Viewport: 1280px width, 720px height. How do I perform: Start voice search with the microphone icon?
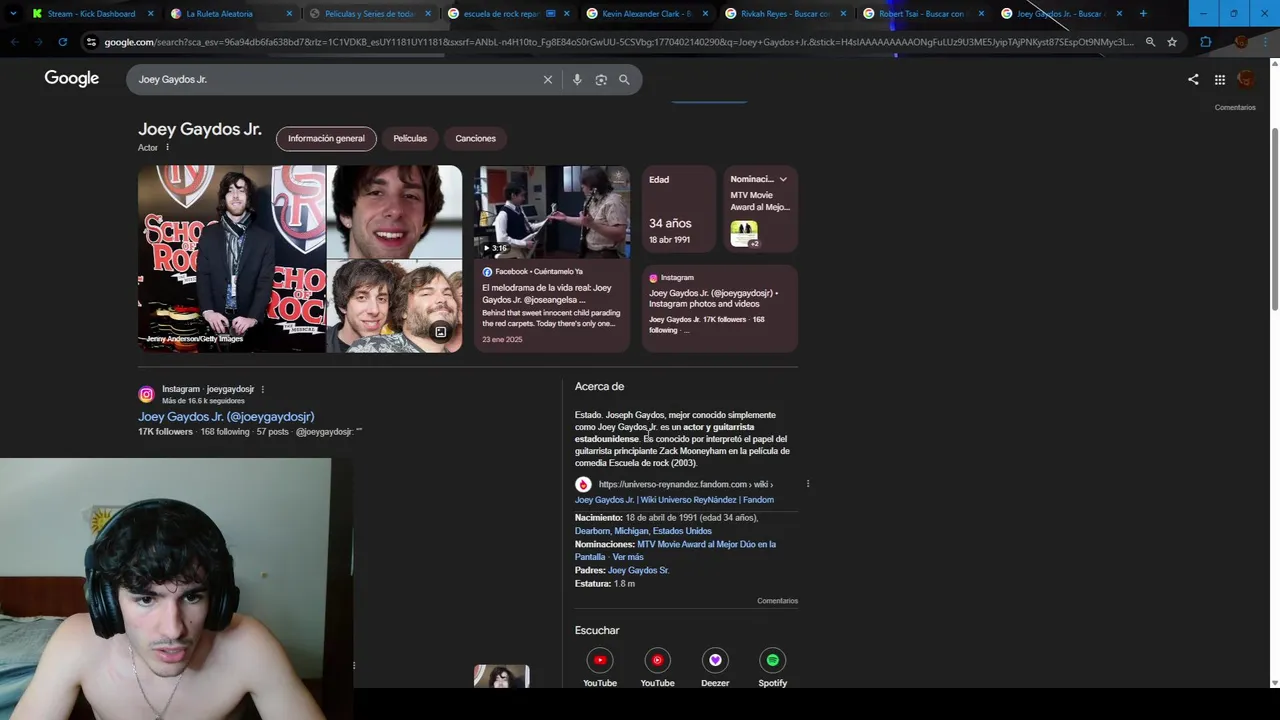[577, 80]
